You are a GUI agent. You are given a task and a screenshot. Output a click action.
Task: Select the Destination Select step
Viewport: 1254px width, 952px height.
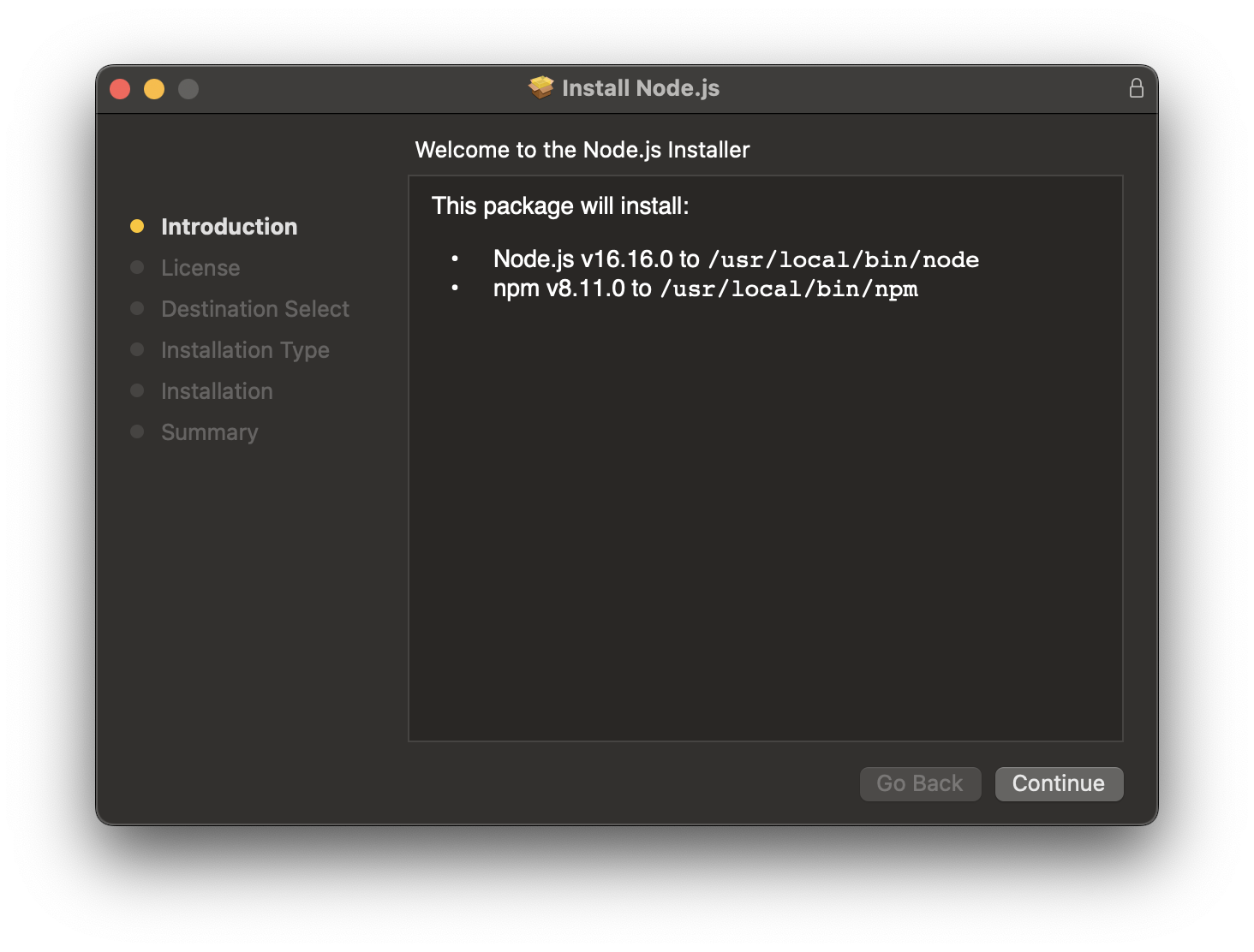pyautogui.click(x=255, y=309)
